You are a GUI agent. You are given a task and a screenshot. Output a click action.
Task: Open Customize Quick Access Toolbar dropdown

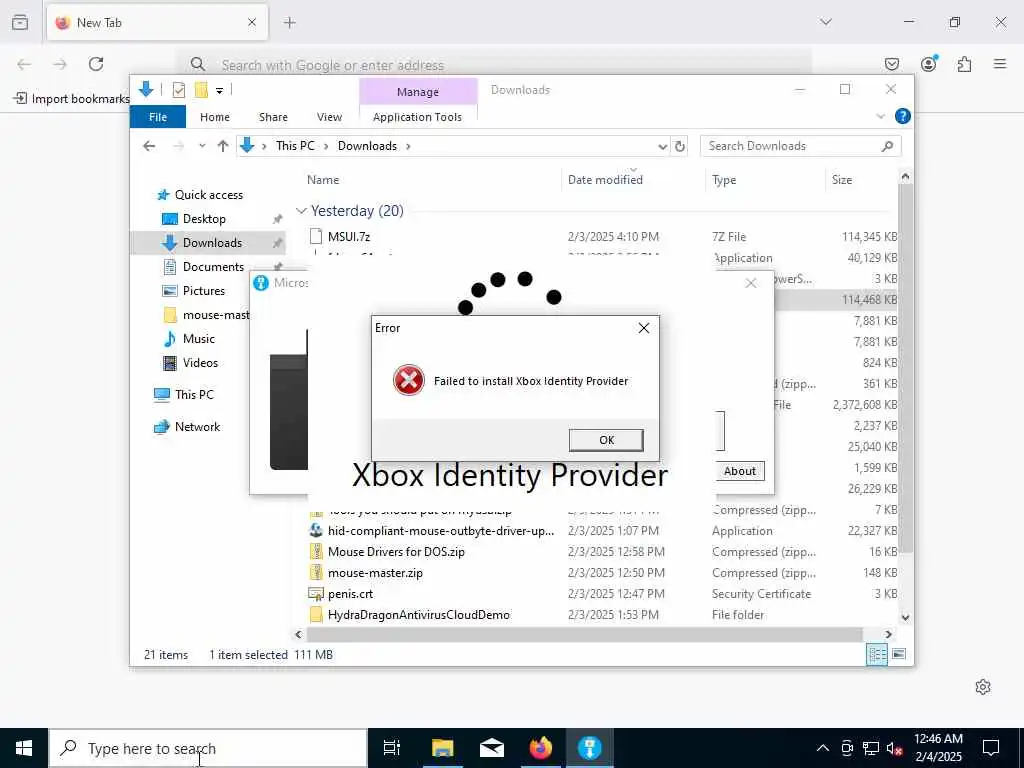point(219,91)
